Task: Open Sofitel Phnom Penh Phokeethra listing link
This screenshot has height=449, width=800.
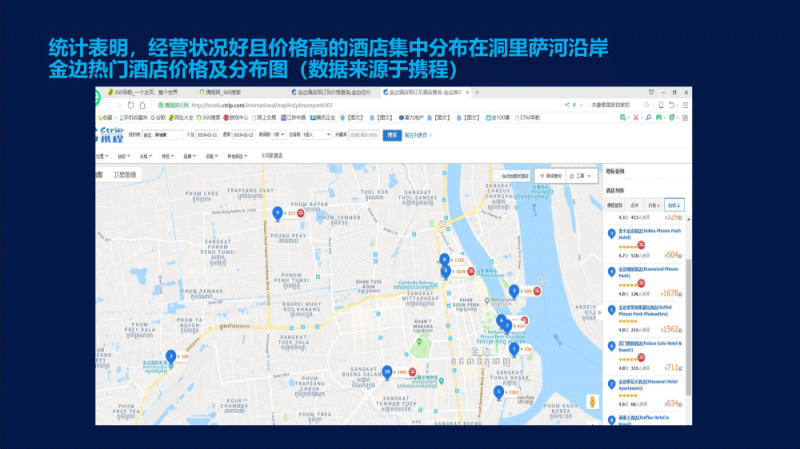Action: click(645, 311)
